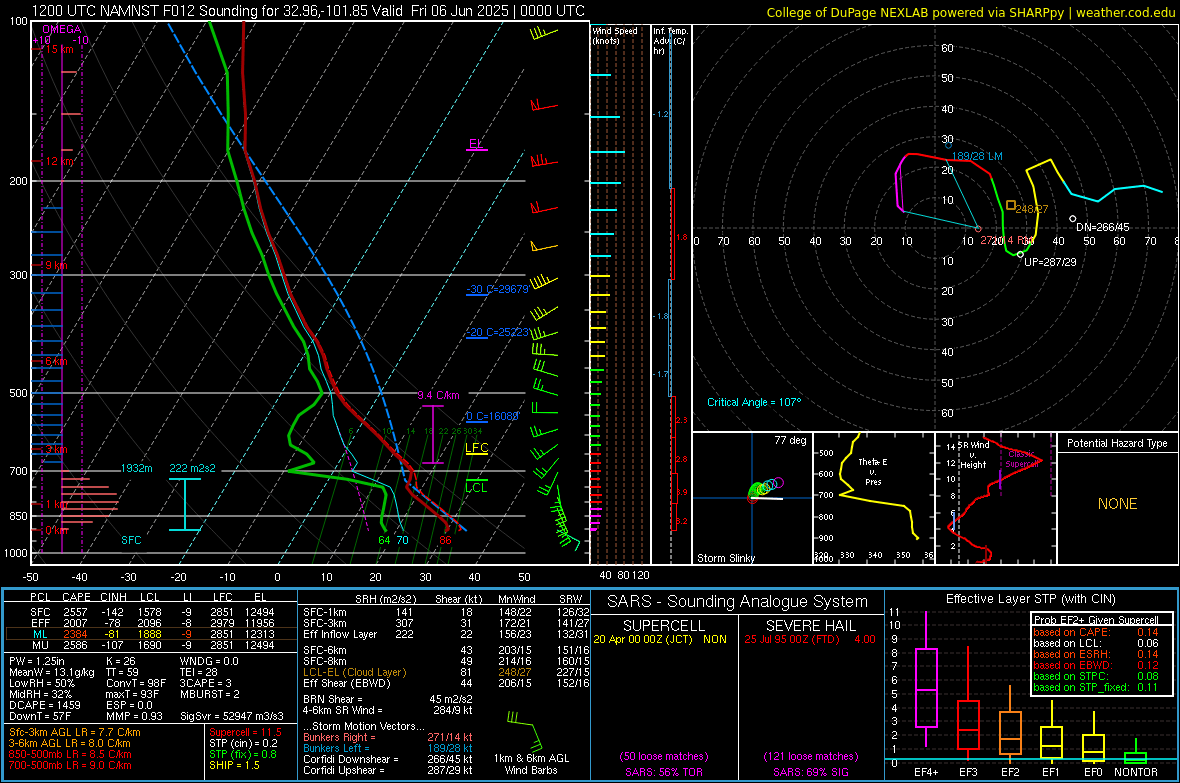
Task: Click the 9 km height marker
Action: coord(56,265)
